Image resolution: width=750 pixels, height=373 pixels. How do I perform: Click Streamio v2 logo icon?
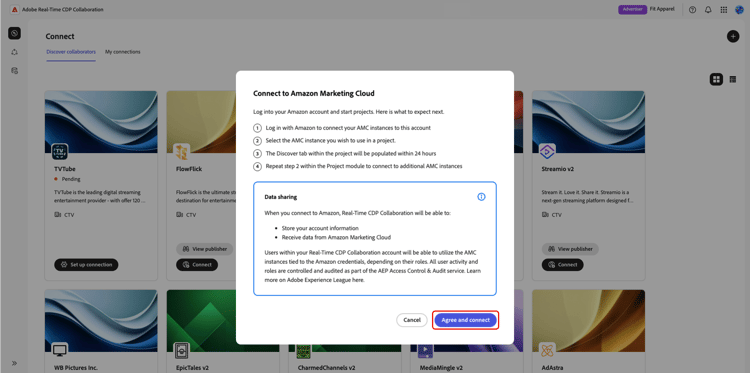(x=547, y=152)
